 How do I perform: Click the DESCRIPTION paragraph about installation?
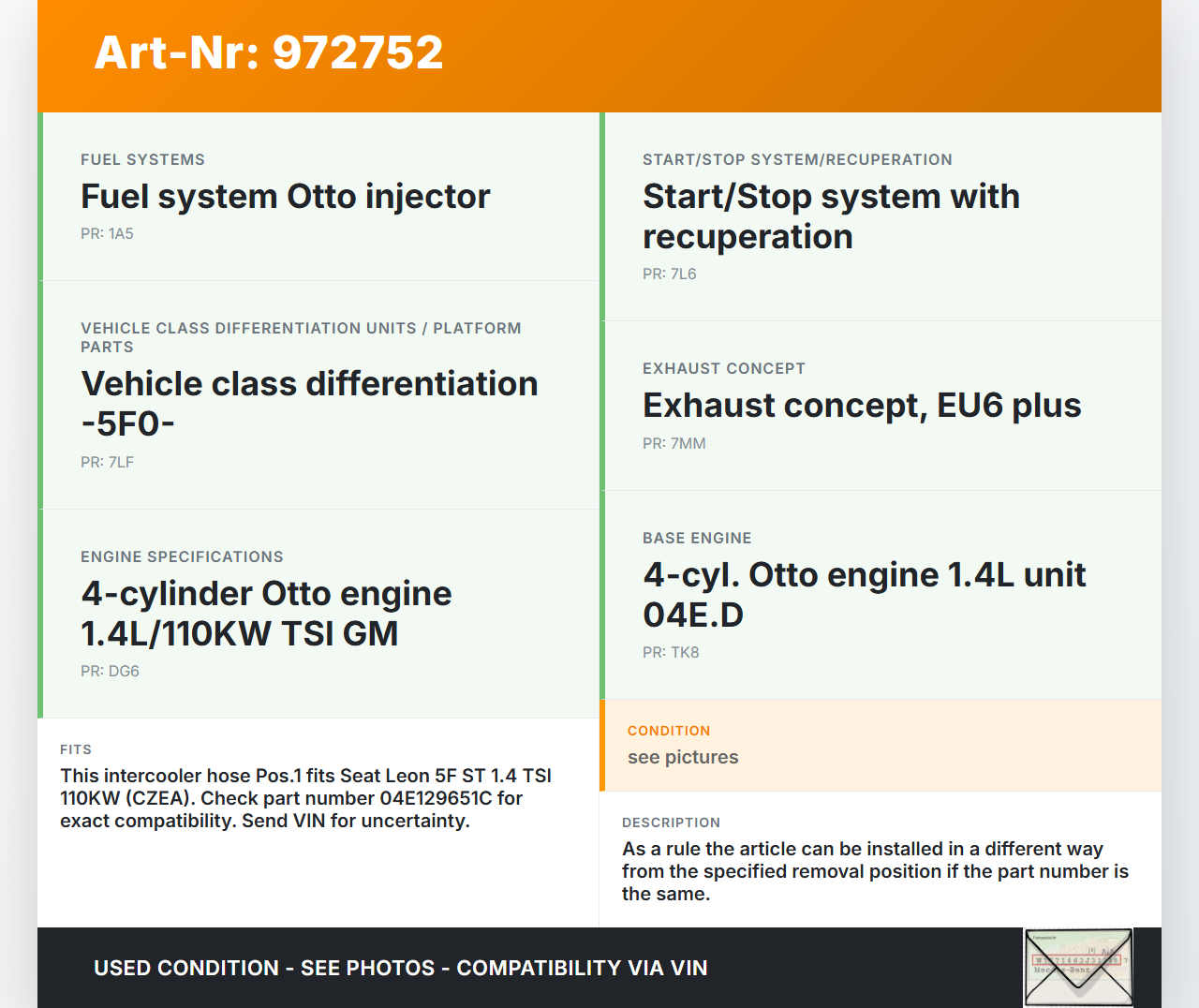(875, 871)
